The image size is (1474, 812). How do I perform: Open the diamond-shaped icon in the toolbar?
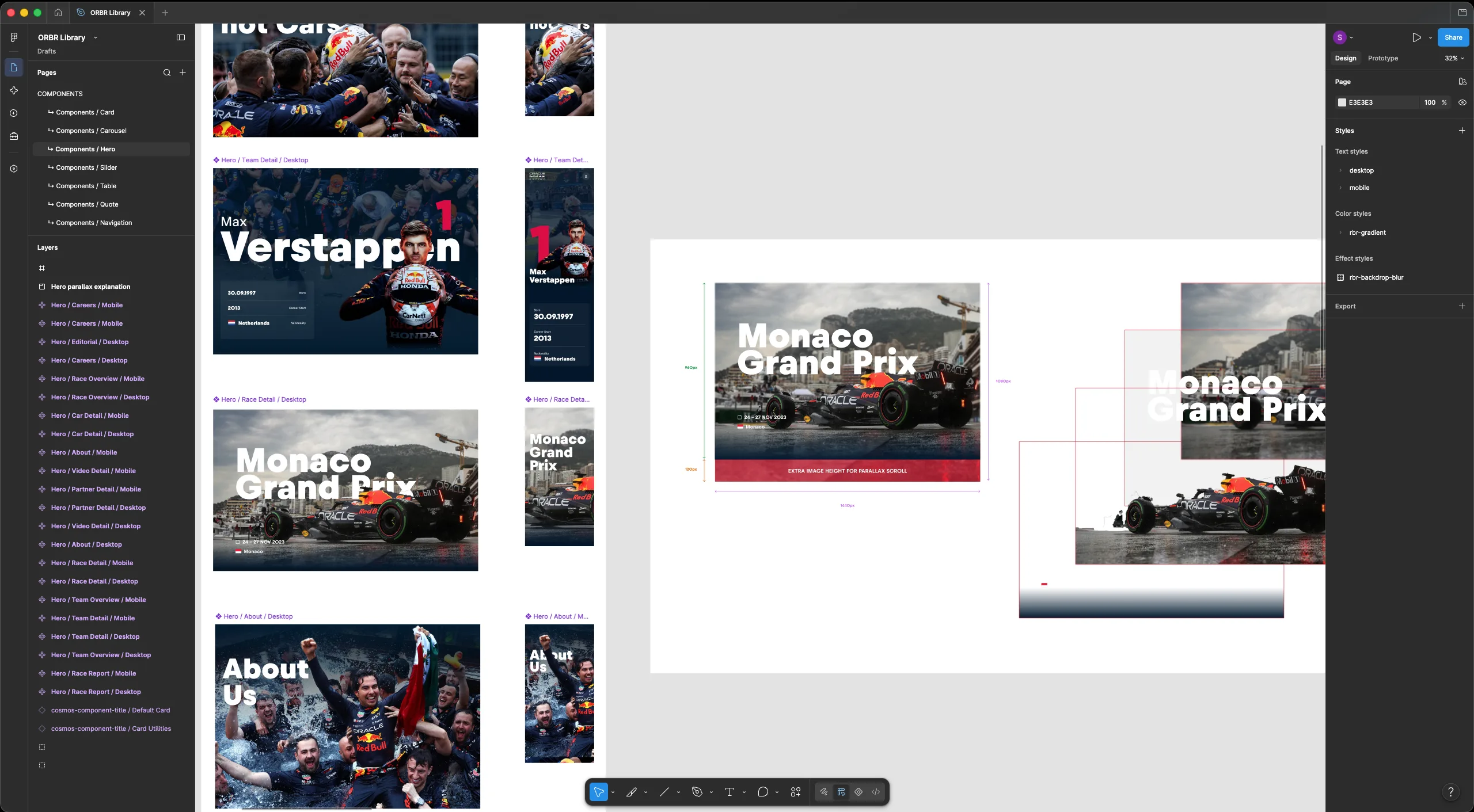pos(858,792)
